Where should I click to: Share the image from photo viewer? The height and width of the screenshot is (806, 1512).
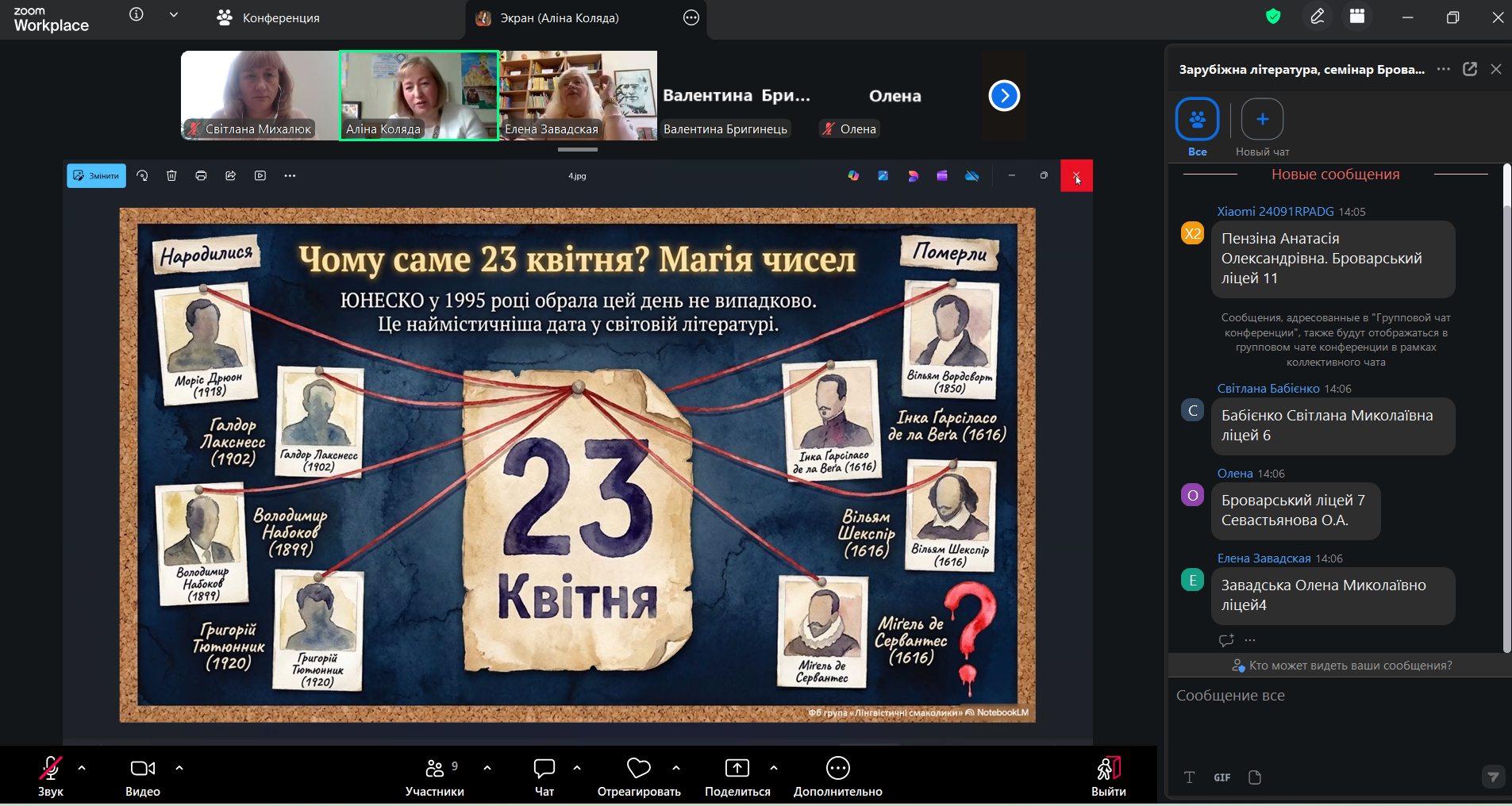[x=231, y=176]
